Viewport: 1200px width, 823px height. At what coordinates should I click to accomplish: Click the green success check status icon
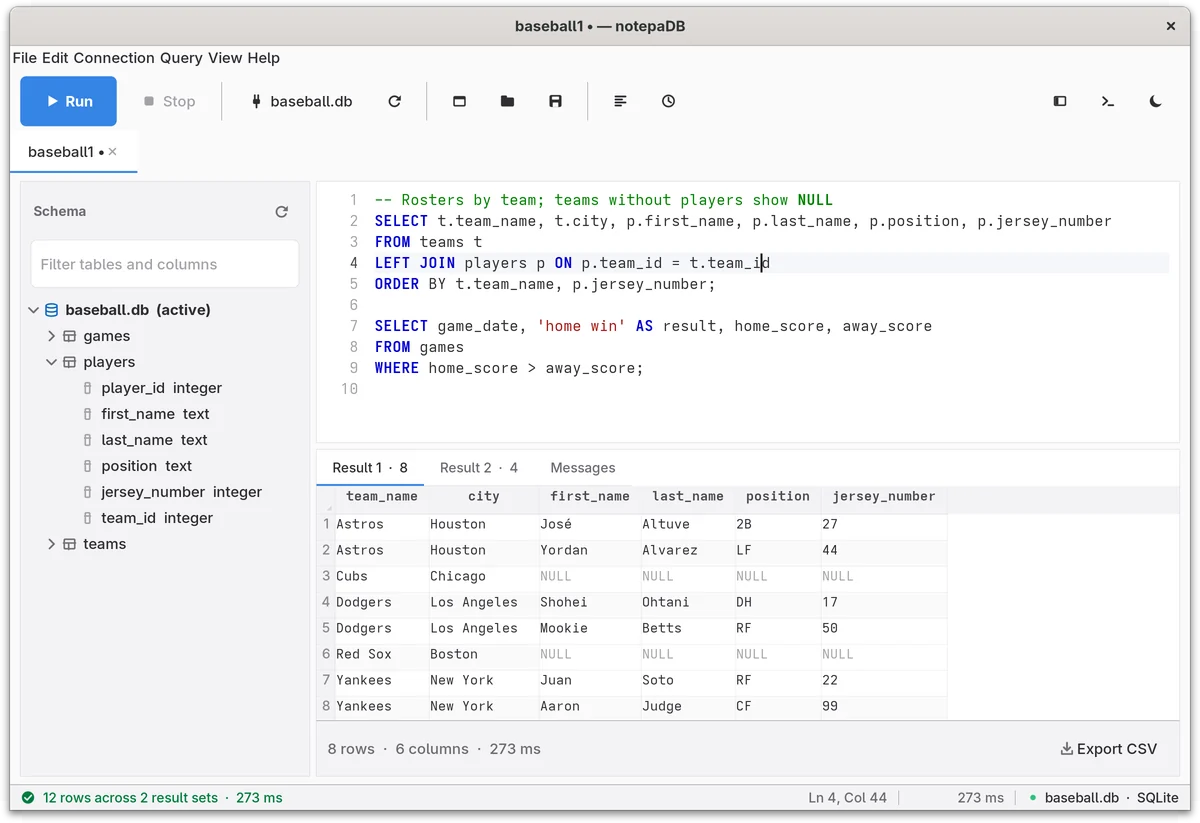(27, 798)
